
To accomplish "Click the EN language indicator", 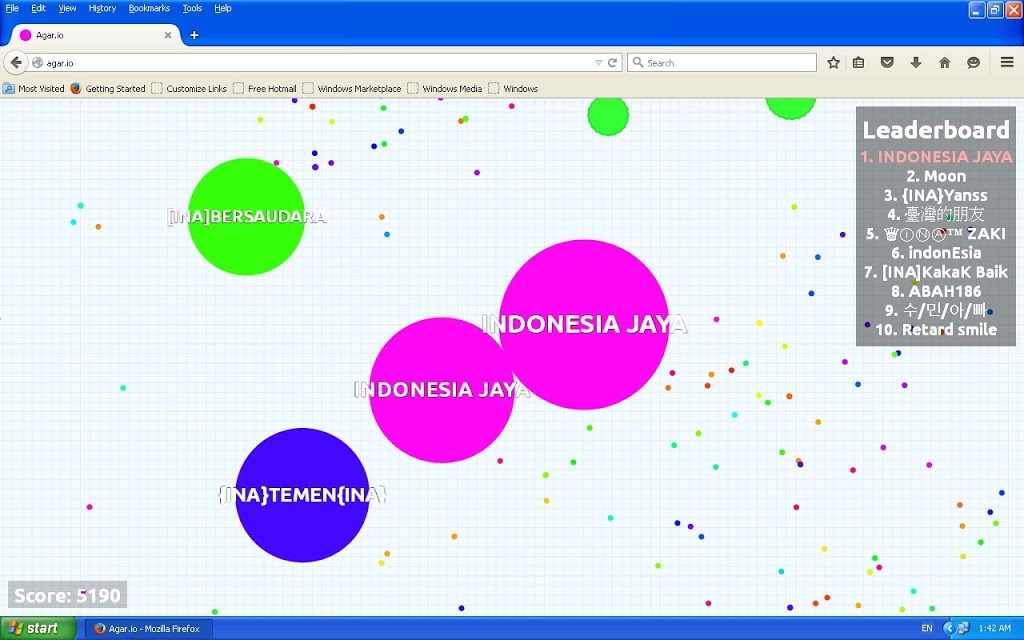I will [x=927, y=628].
